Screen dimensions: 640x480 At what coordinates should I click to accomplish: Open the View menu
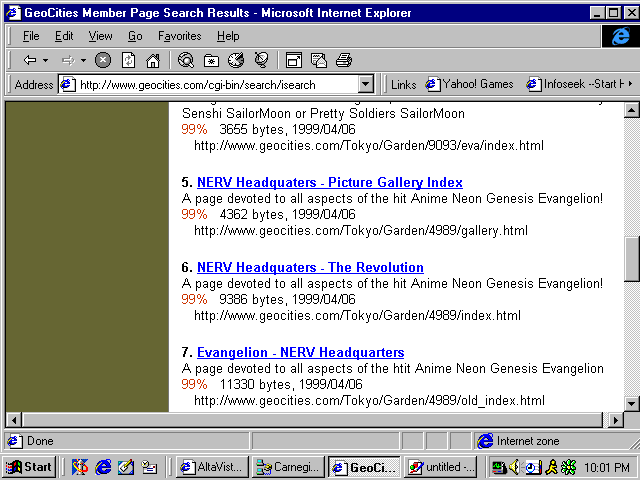[x=100, y=36]
